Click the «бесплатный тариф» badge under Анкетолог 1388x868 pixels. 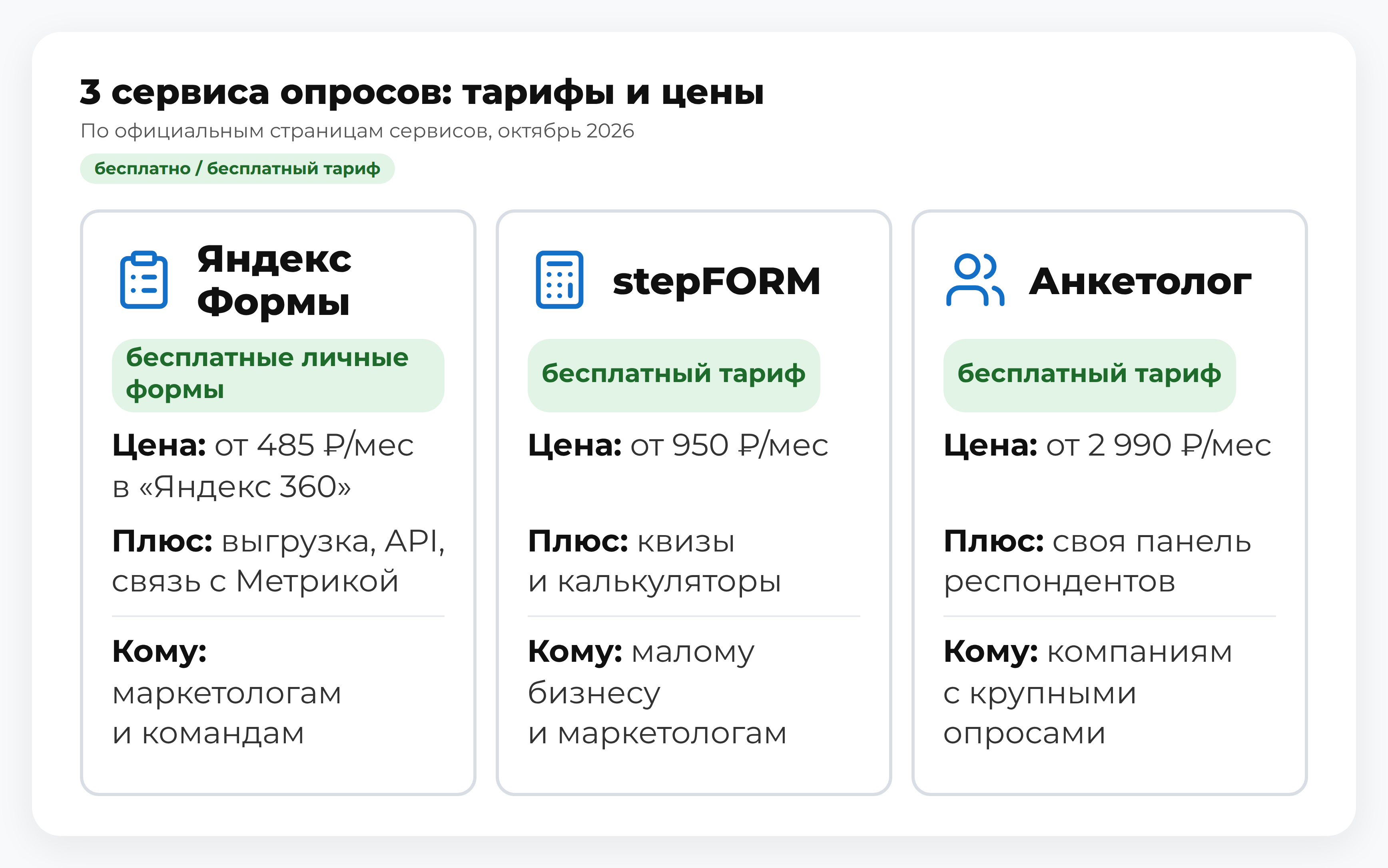[1089, 375]
